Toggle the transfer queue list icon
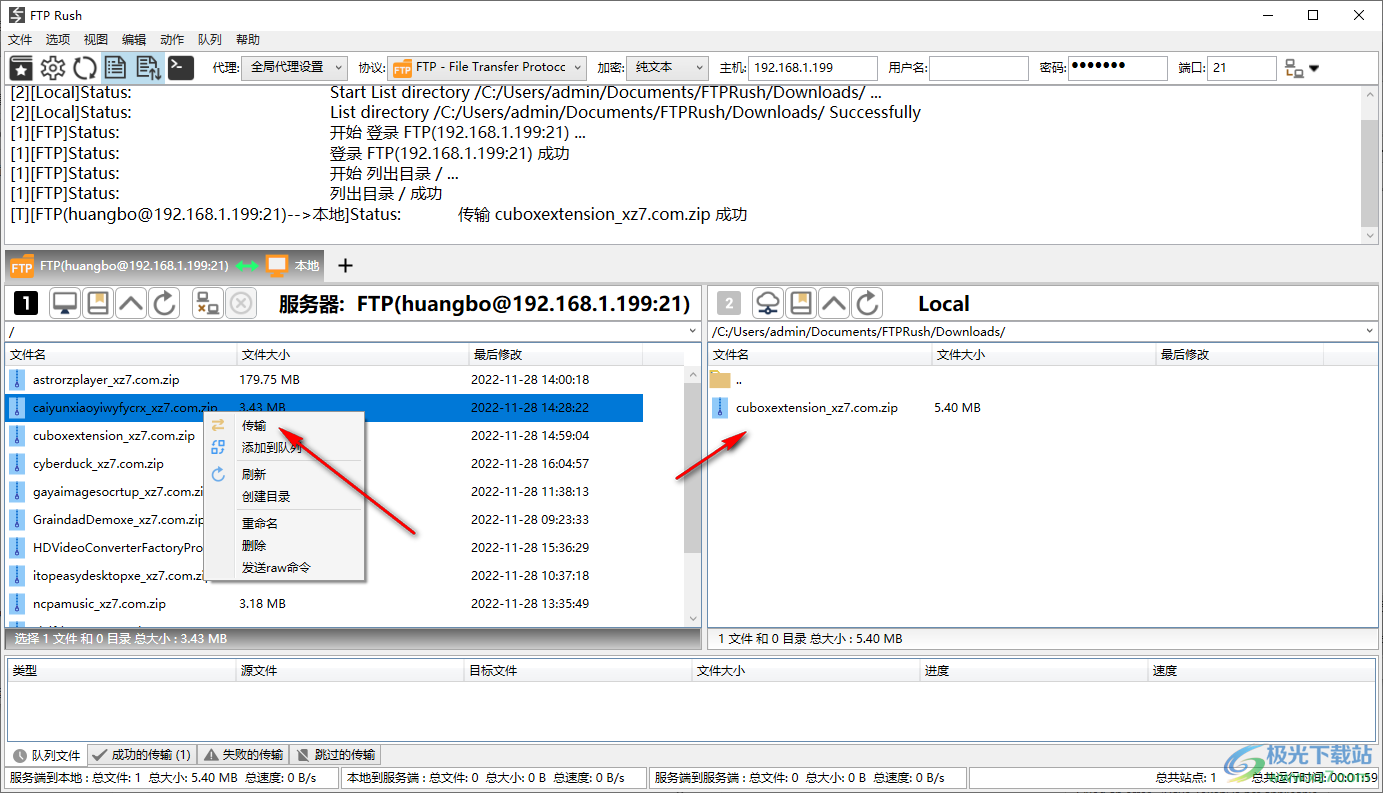Image resolution: width=1383 pixels, height=793 pixels. pos(148,68)
